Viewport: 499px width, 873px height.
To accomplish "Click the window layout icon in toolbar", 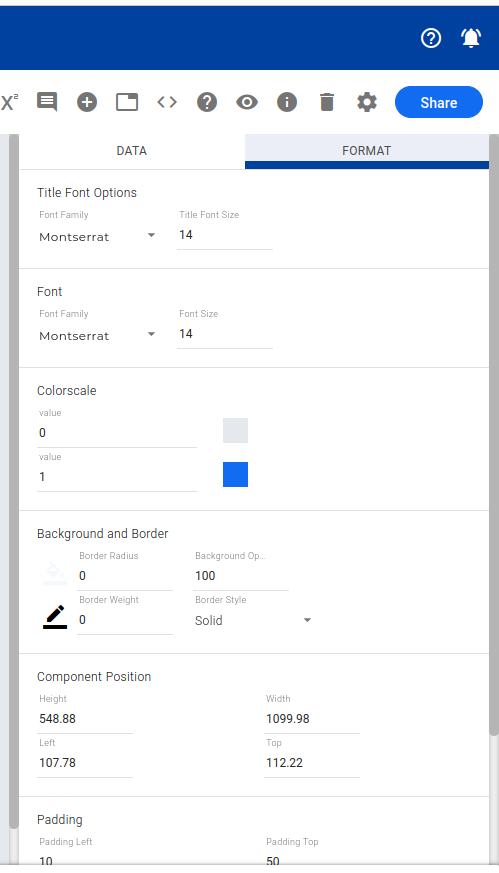I will tap(127, 102).
